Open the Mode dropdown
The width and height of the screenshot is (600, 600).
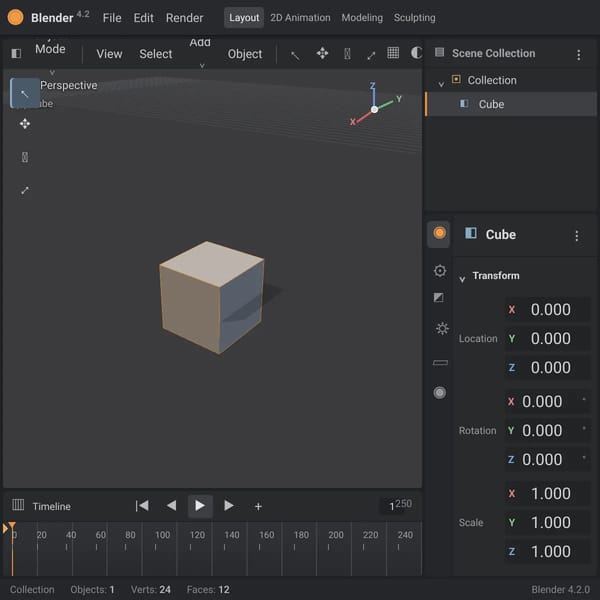pos(50,49)
